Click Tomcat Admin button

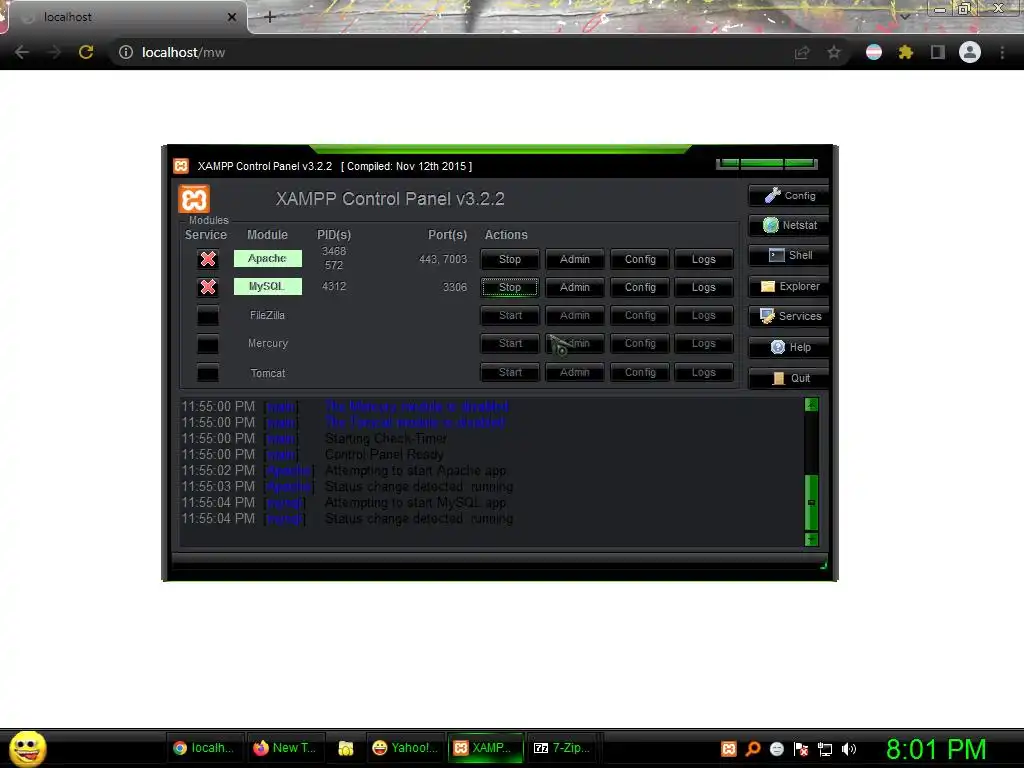(574, 372)
